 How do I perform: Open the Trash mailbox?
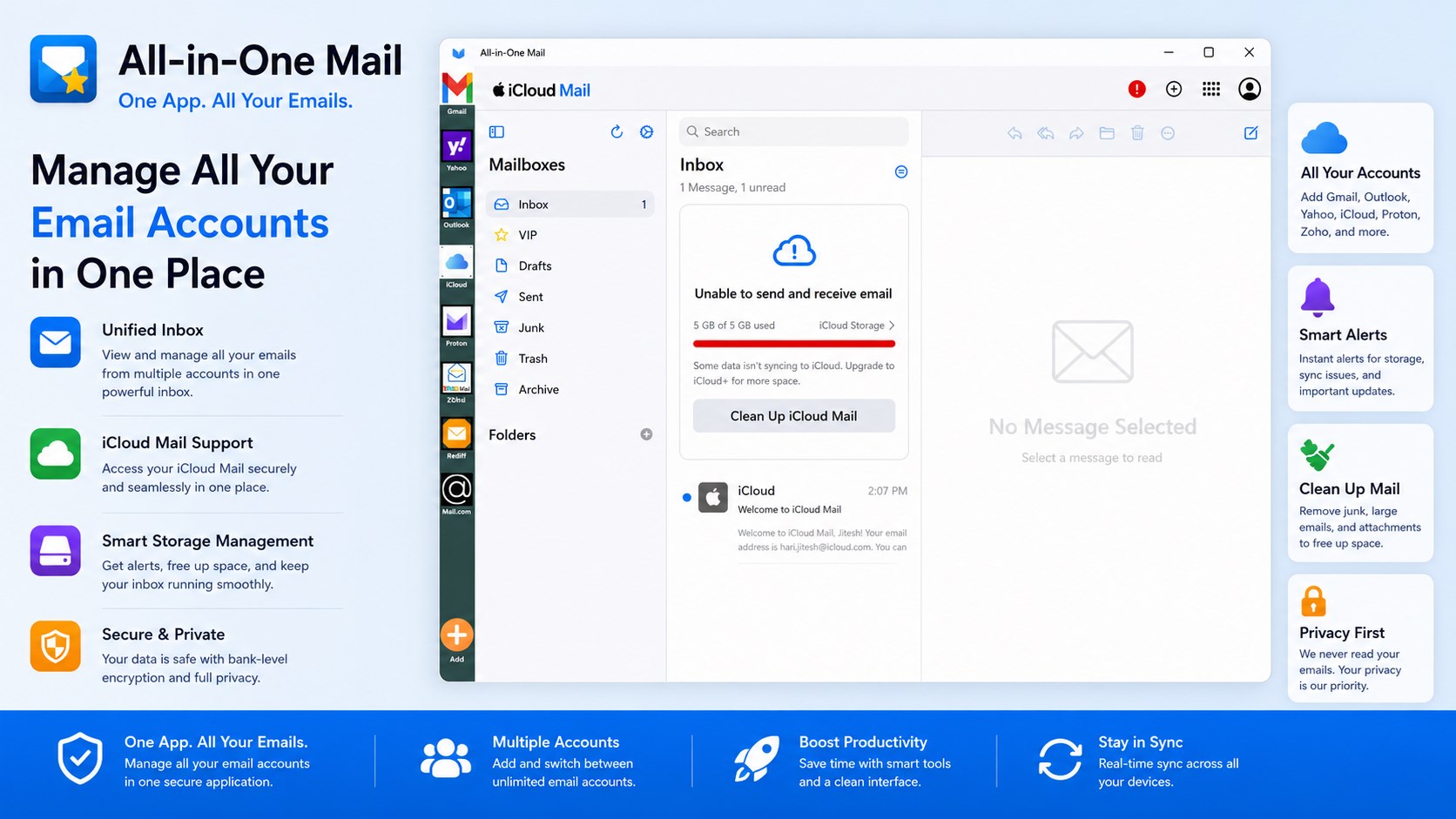coord(570,359)
